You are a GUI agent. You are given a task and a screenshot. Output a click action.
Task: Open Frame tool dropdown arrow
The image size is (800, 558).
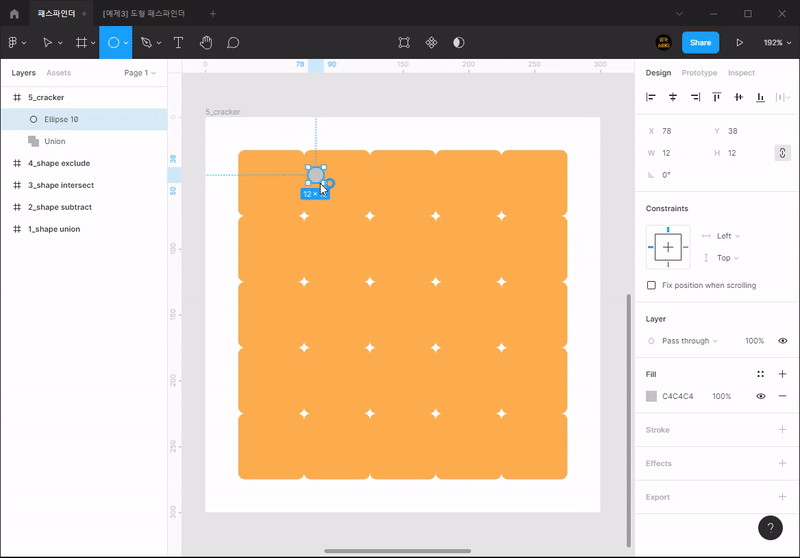tap(93, 43)
